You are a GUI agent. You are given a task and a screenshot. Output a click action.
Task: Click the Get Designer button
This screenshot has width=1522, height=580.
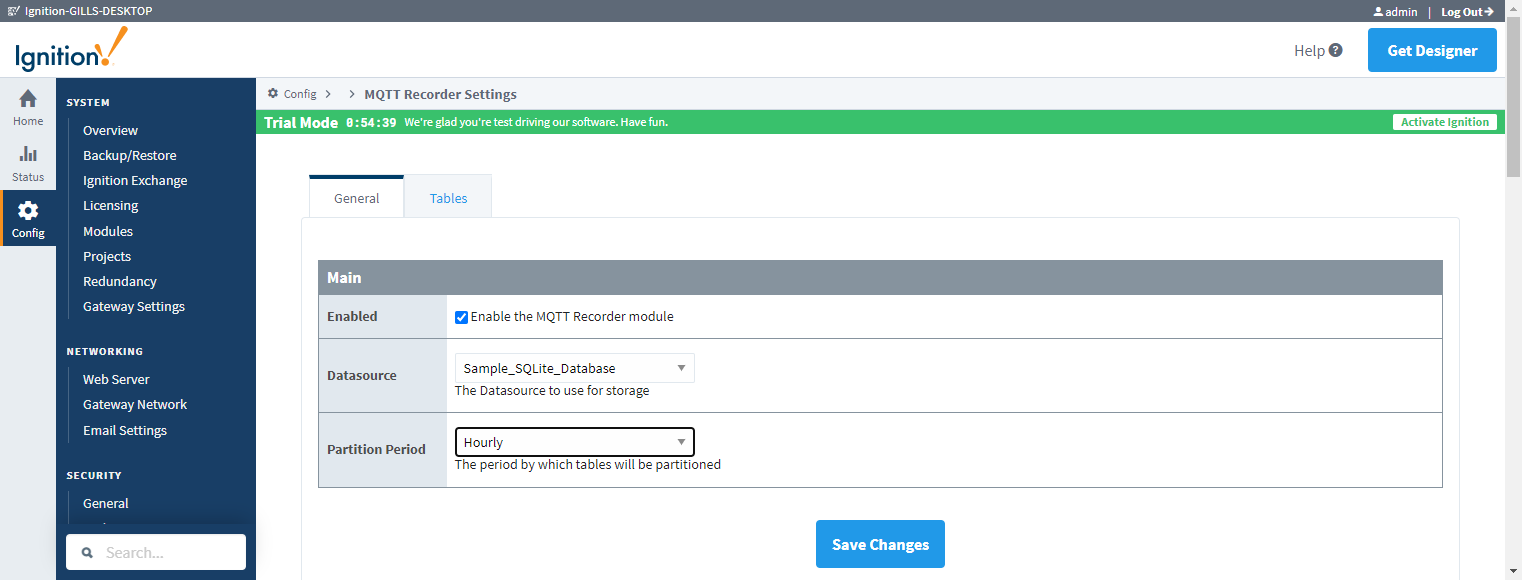click(x=1432, y=50)
